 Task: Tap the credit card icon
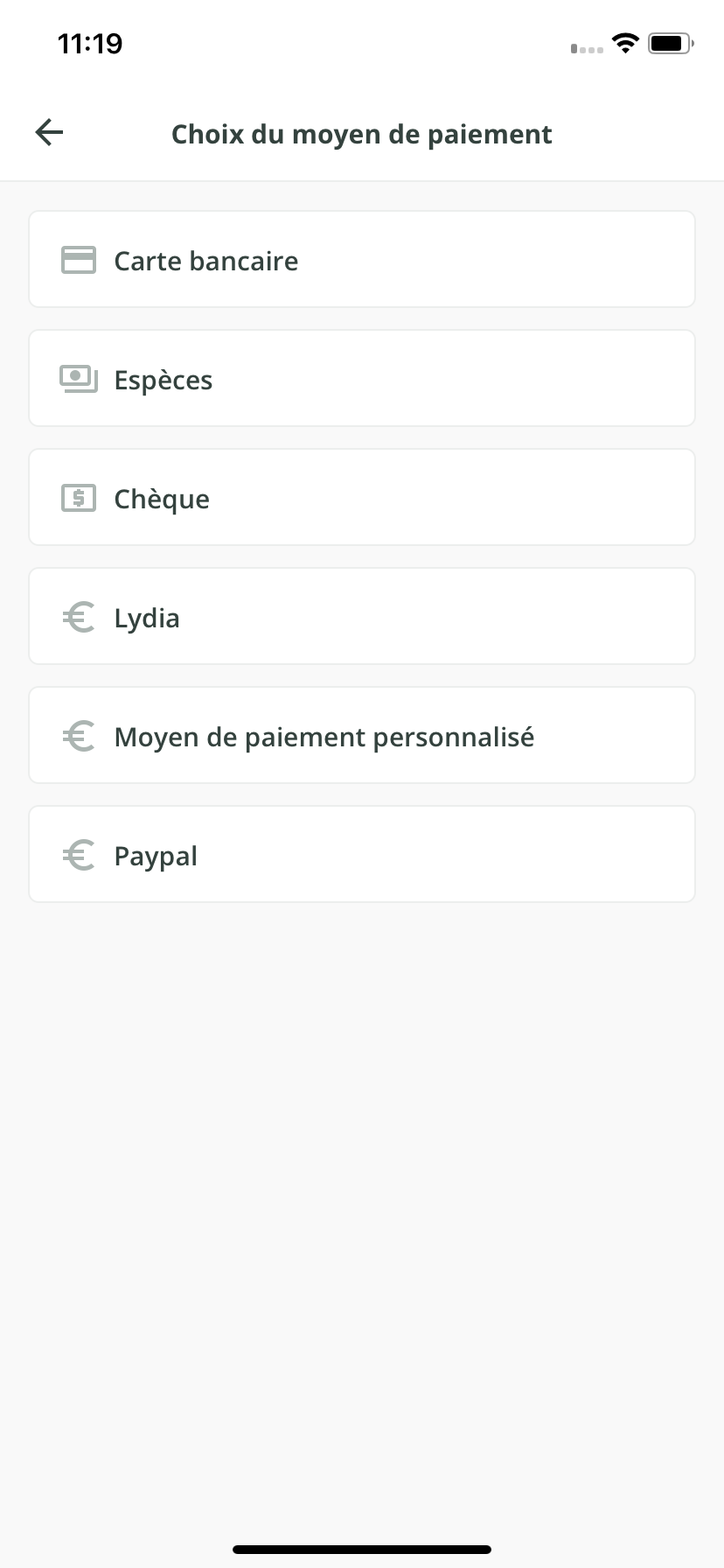point(79,260)
